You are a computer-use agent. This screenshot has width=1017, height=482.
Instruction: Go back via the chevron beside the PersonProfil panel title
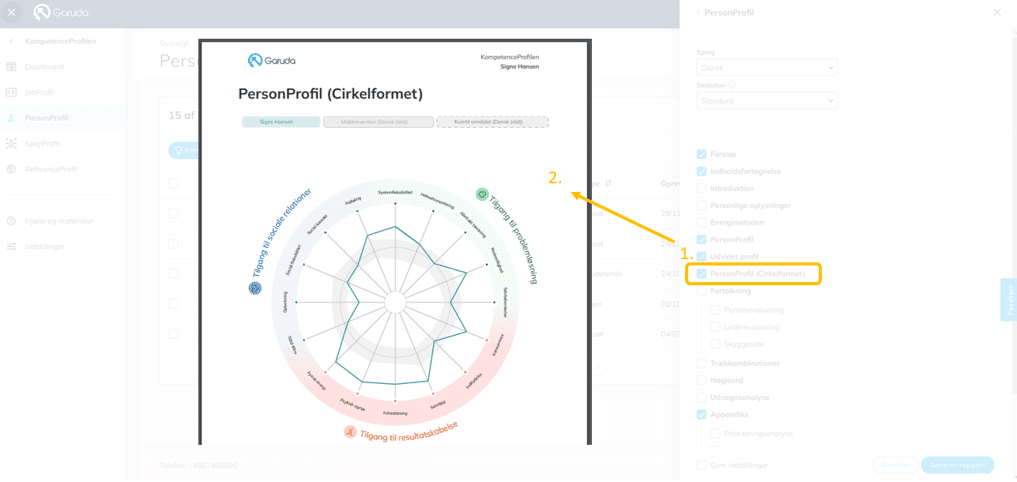click(x=698, y=12)
